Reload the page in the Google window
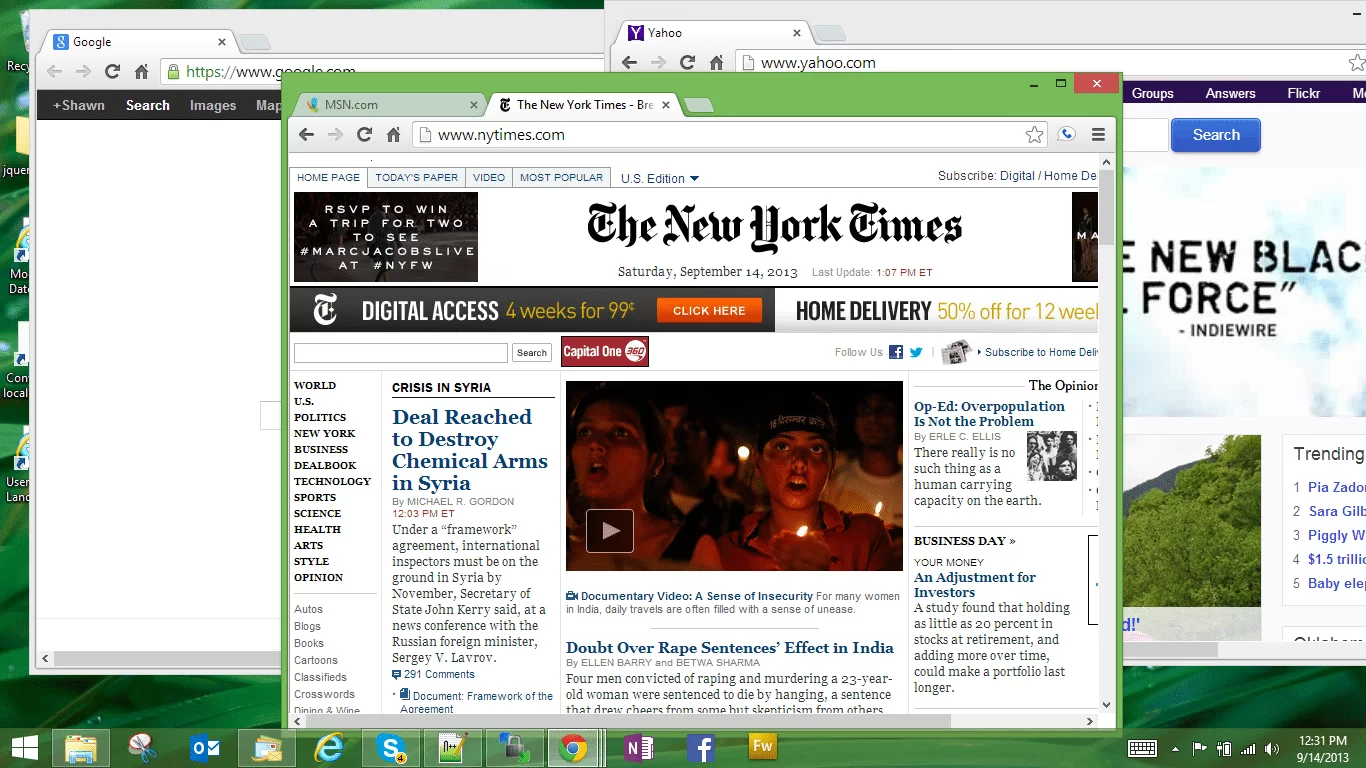This screenshot has width=1366, height=768. [x=112, y=72]
